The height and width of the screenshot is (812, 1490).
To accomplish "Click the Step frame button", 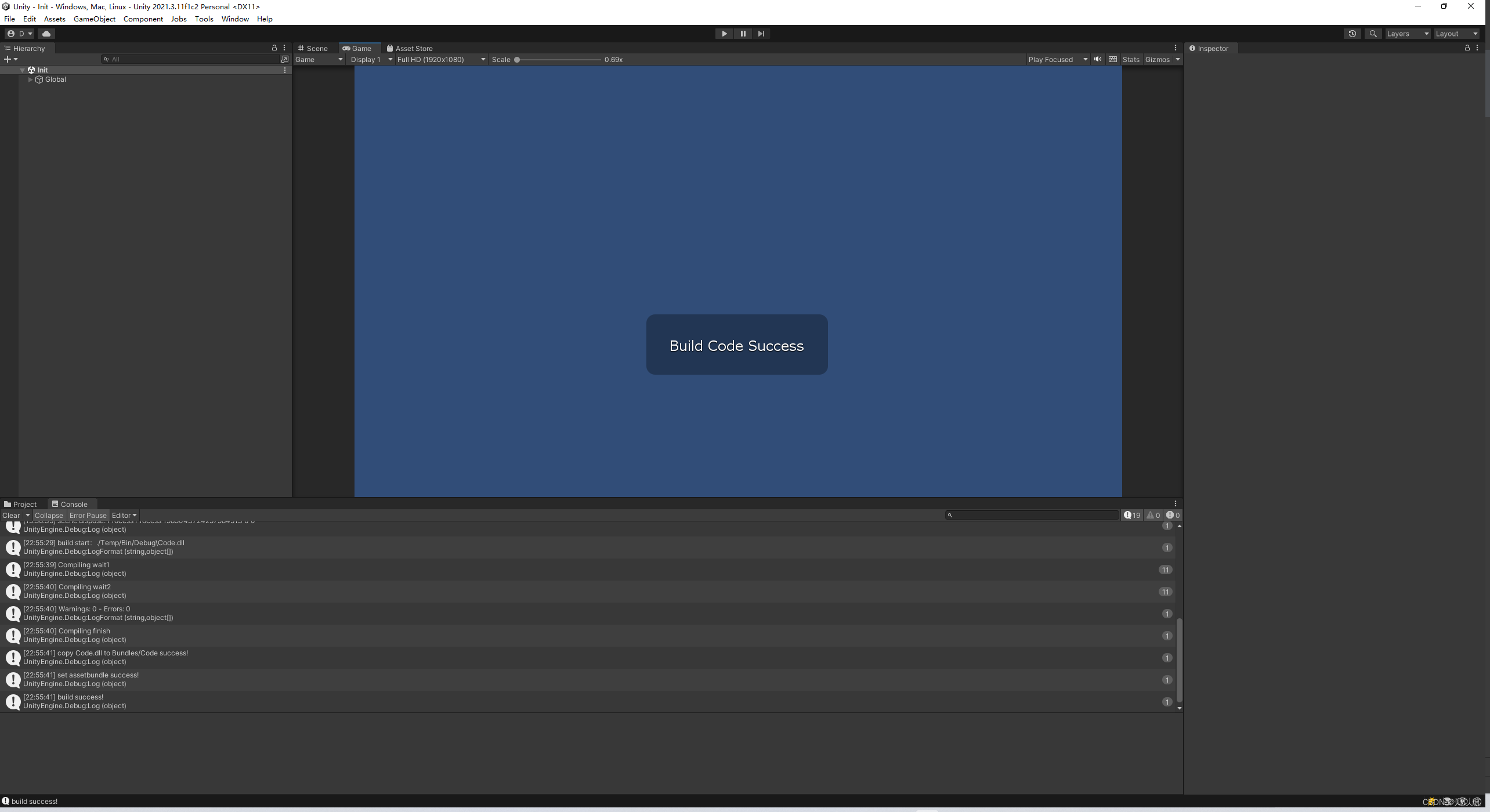I will [761, 34].
